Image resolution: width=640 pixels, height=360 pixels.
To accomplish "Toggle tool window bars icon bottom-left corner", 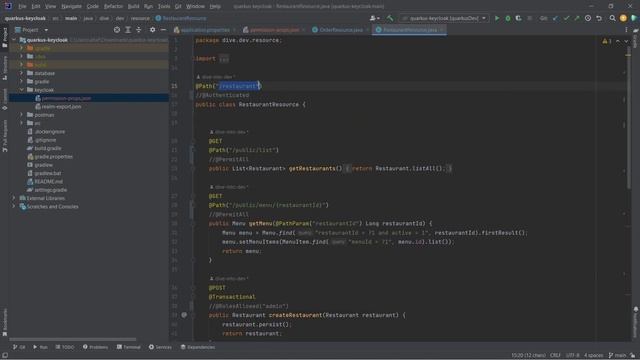I will (x=4, y=356).
